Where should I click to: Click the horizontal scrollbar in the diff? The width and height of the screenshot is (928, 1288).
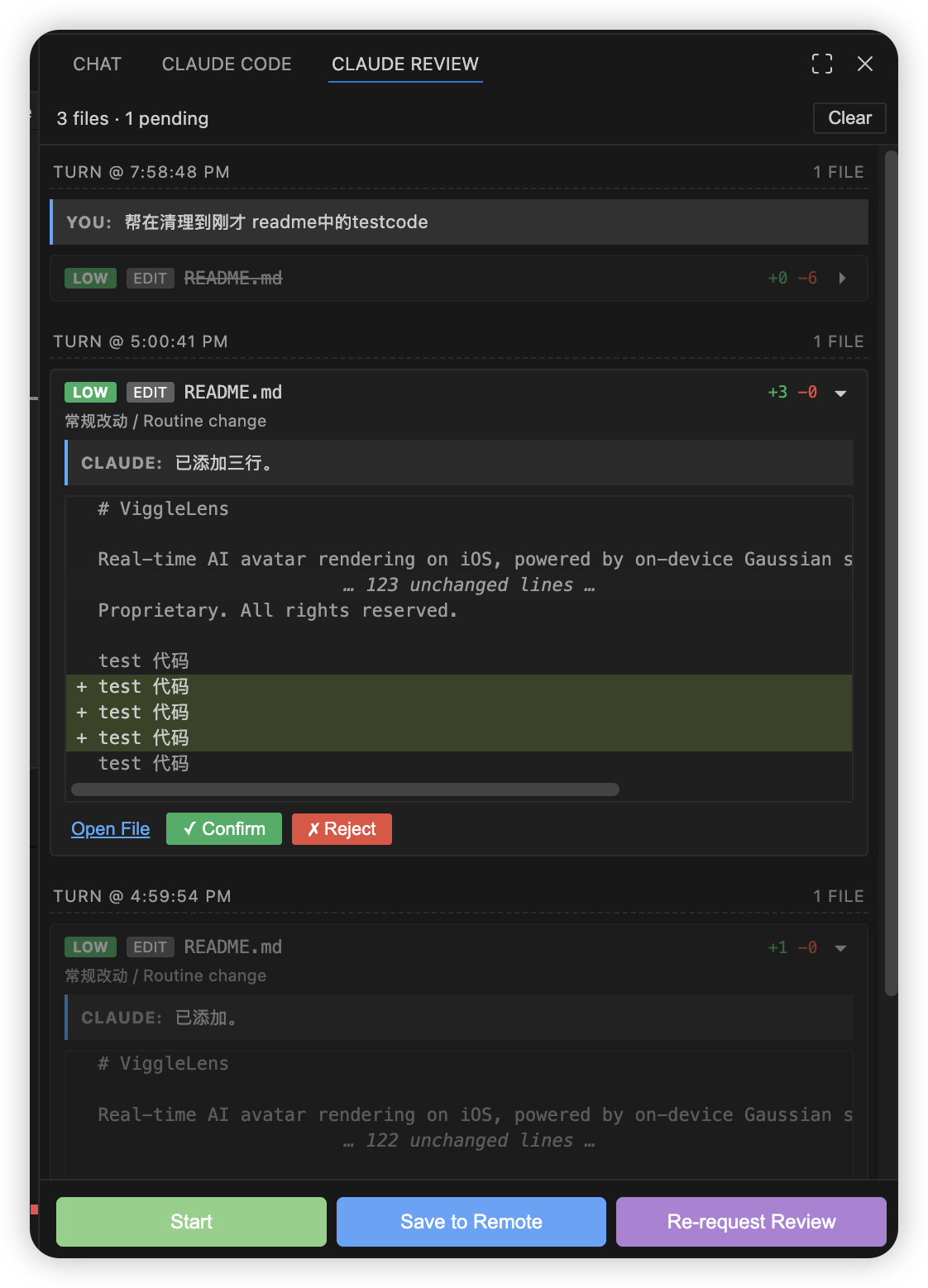345,789
